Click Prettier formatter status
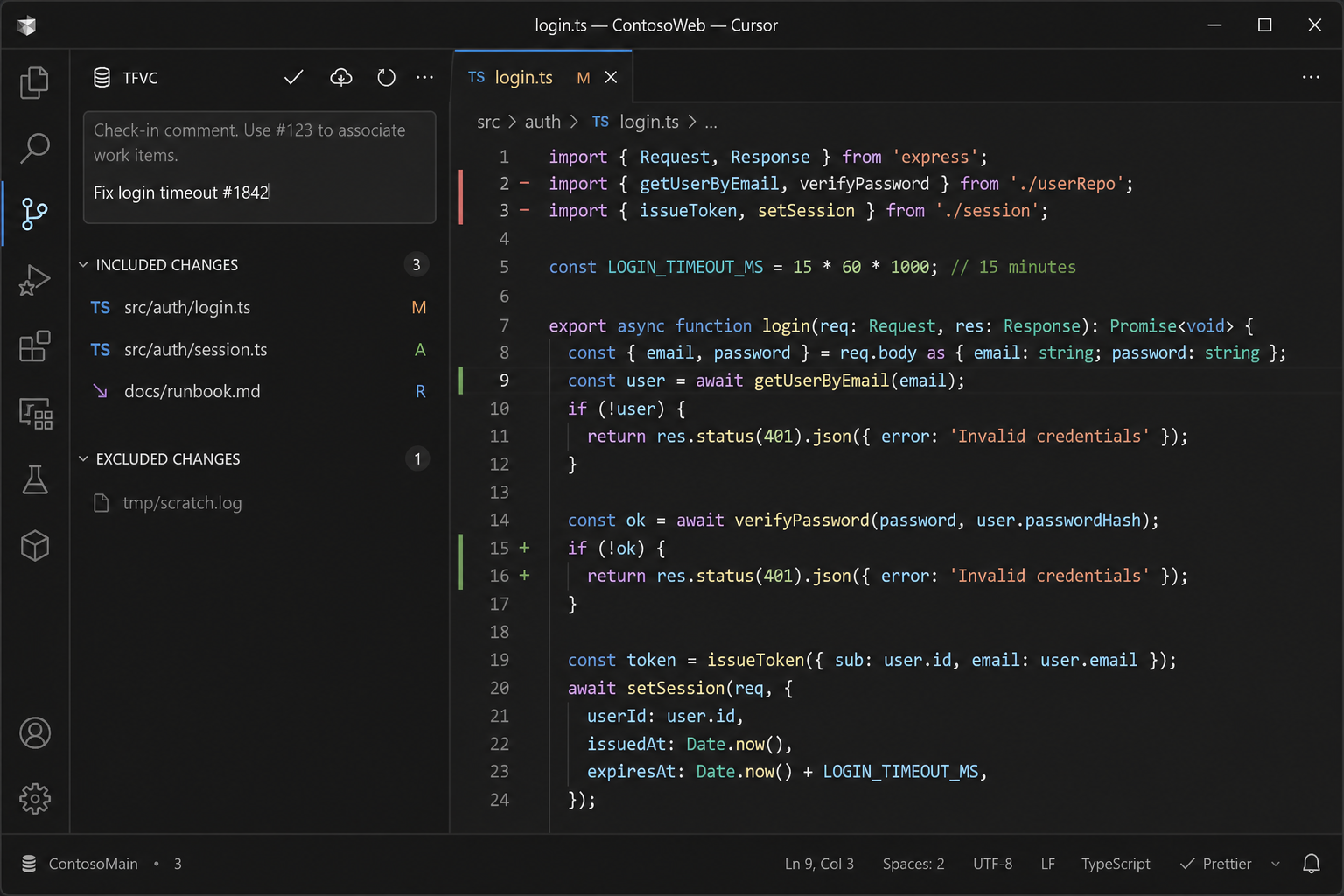Viewport: 1344px width, 896px height. 1215,864
